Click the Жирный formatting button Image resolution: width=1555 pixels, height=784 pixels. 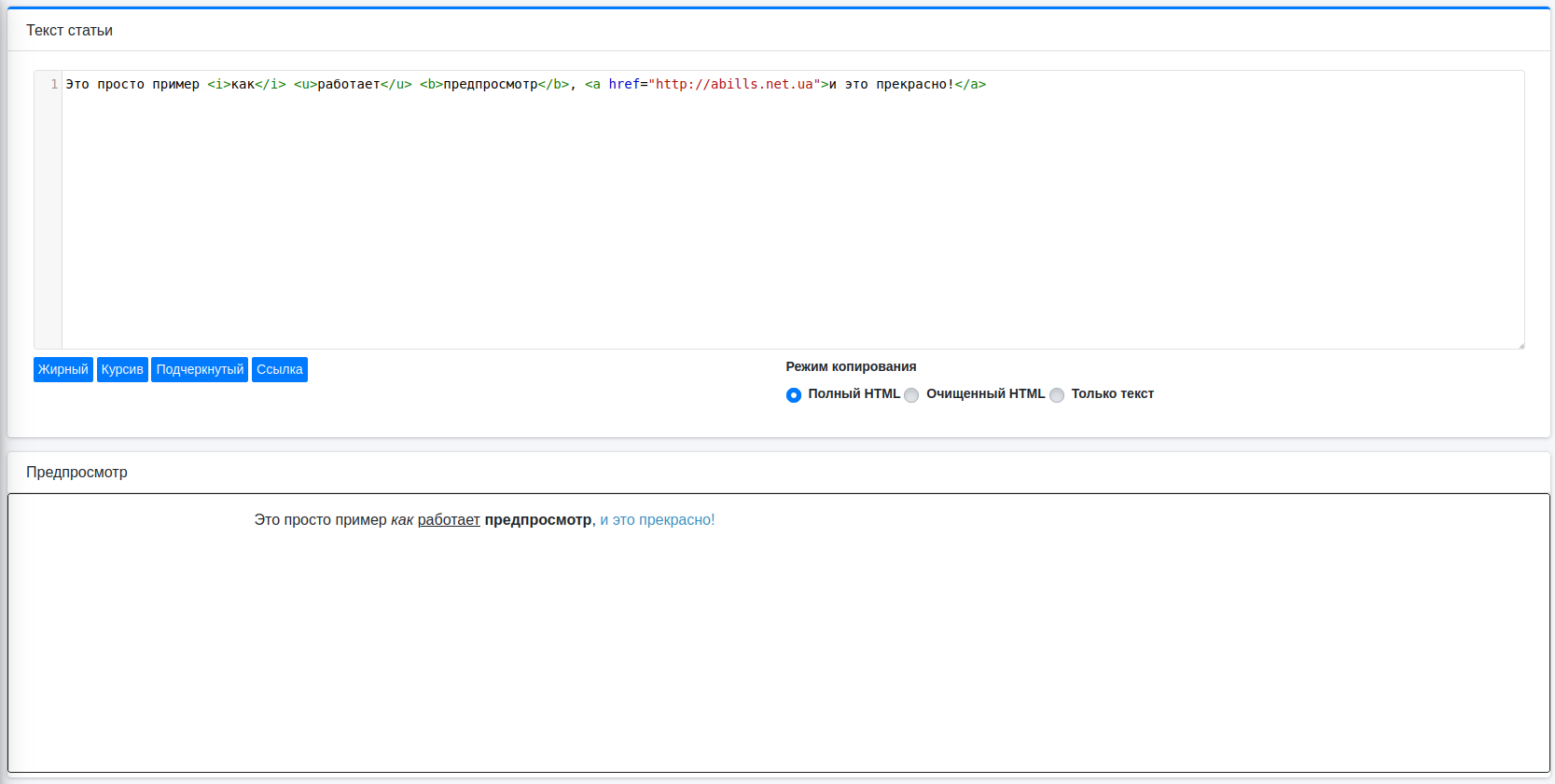[x=62, y=370]
